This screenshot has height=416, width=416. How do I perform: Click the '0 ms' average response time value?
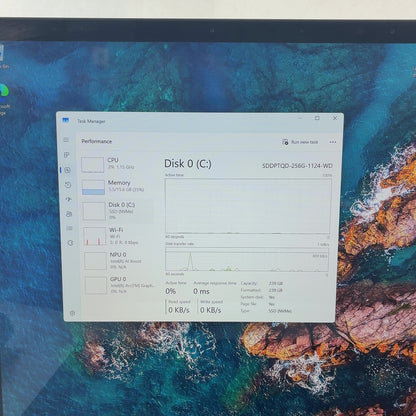pyautogui.click(x=201, y=291)
